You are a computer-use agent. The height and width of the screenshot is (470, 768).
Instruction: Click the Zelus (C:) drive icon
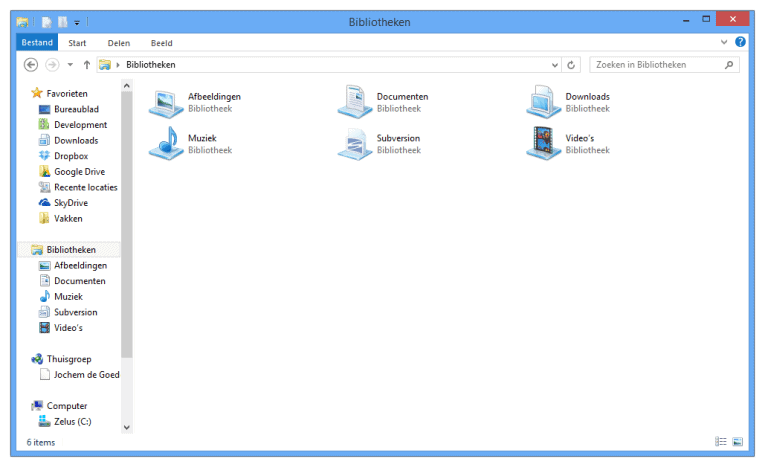pyautogui.click(x=44, y=421)
